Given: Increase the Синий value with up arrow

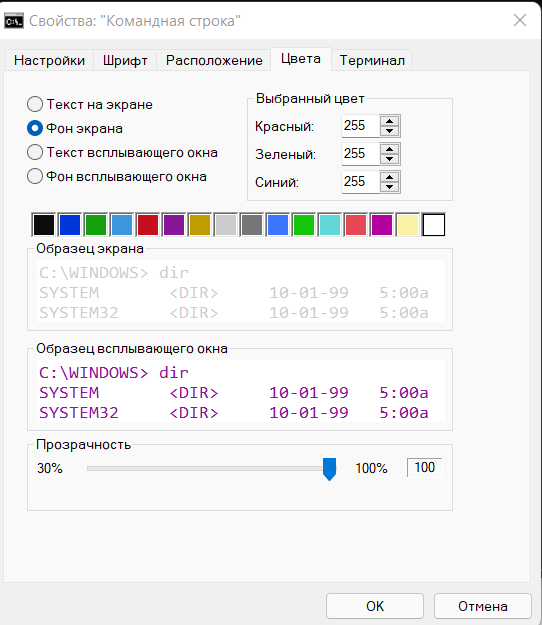Looking at the screenshot, I should [x=389, y=177].
